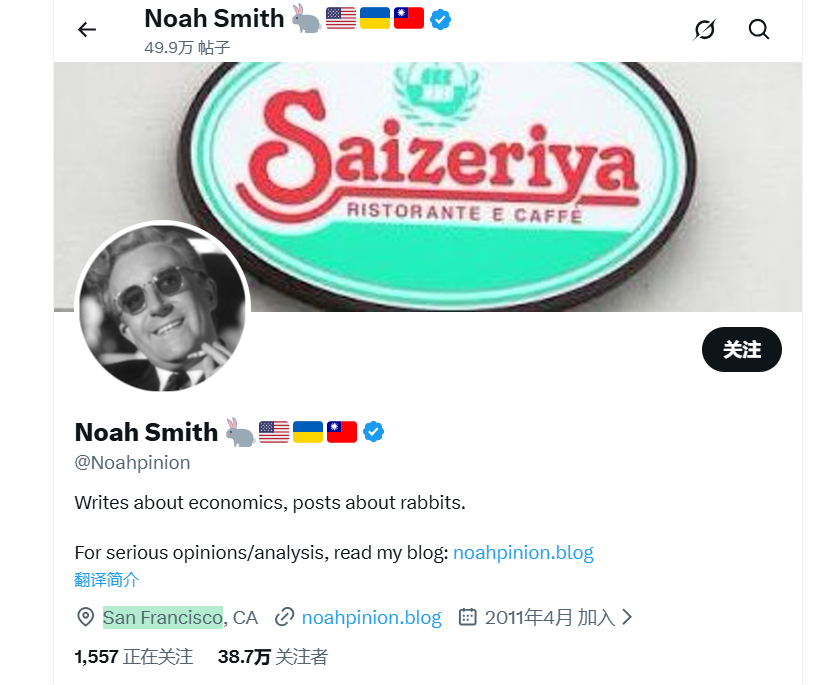The height and width of the screenshot is (685, 835).
Task: Open search with magnifying glass icon
Action: 758,29
